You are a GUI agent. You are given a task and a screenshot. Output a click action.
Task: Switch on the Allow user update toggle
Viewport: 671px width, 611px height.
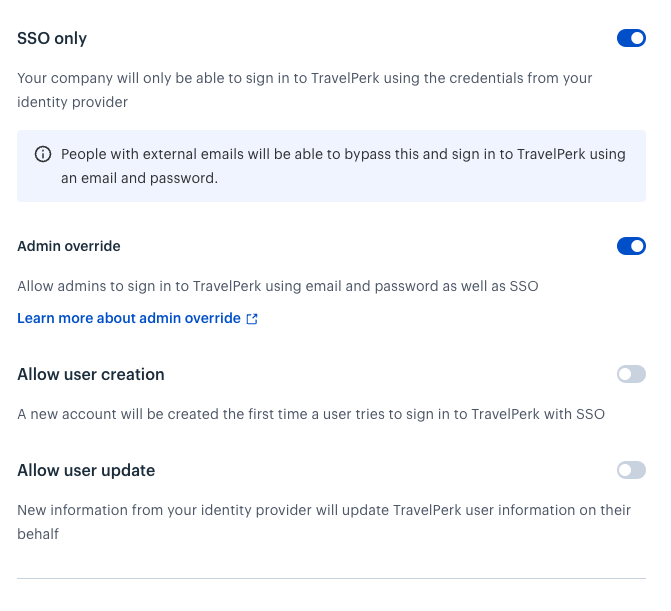coord(631,470)
